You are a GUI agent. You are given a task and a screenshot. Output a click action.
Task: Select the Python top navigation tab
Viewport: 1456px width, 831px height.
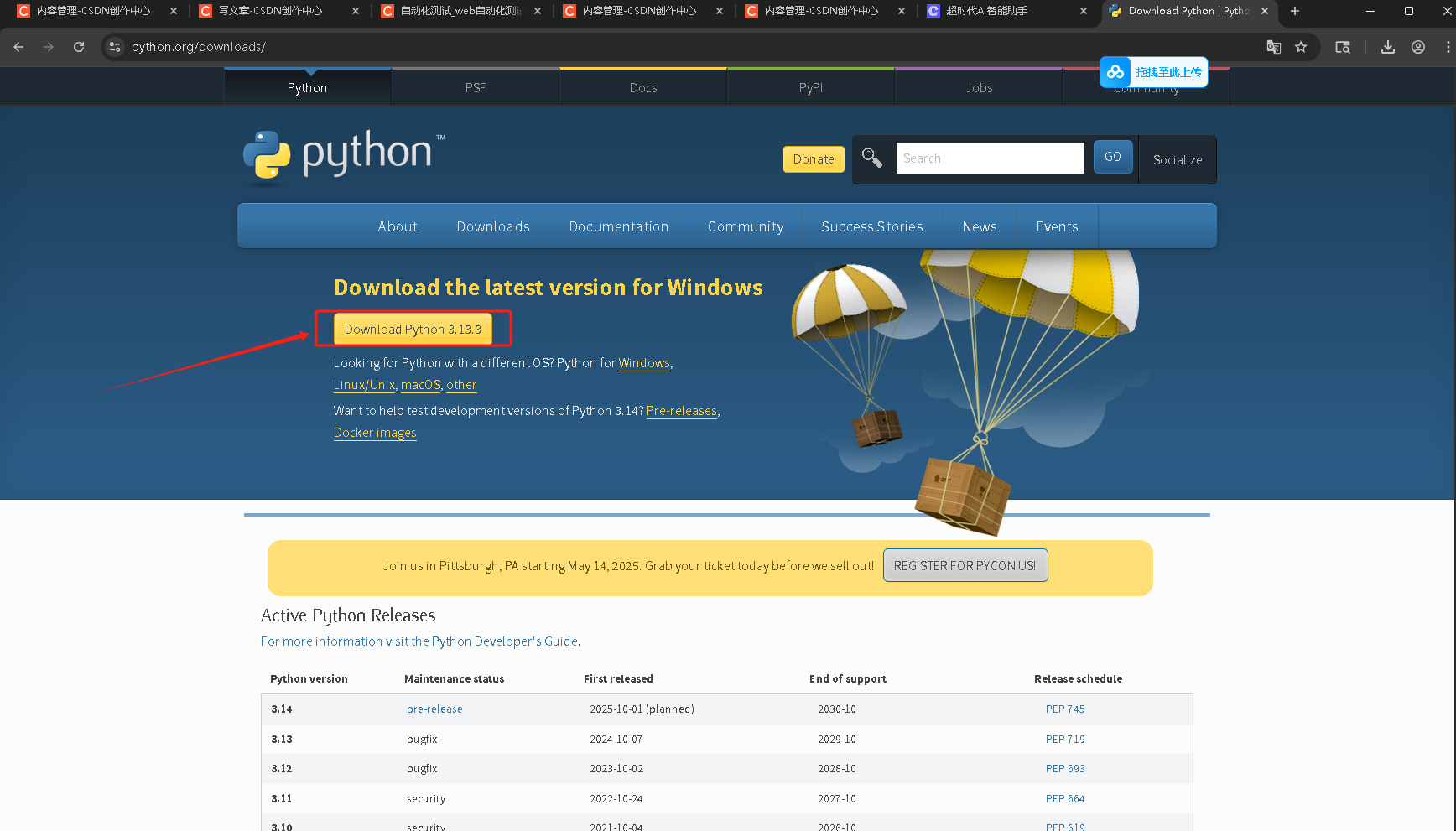click(x=308, y=87)
